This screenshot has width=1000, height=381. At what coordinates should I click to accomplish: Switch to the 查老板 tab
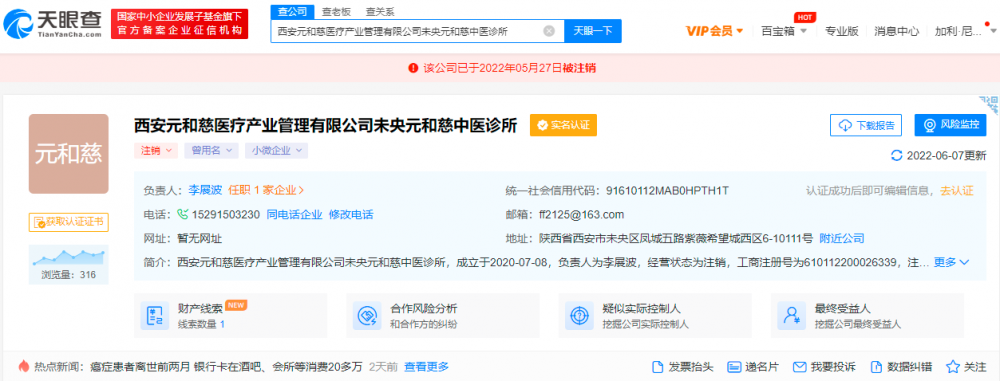[x=335, y=11]
